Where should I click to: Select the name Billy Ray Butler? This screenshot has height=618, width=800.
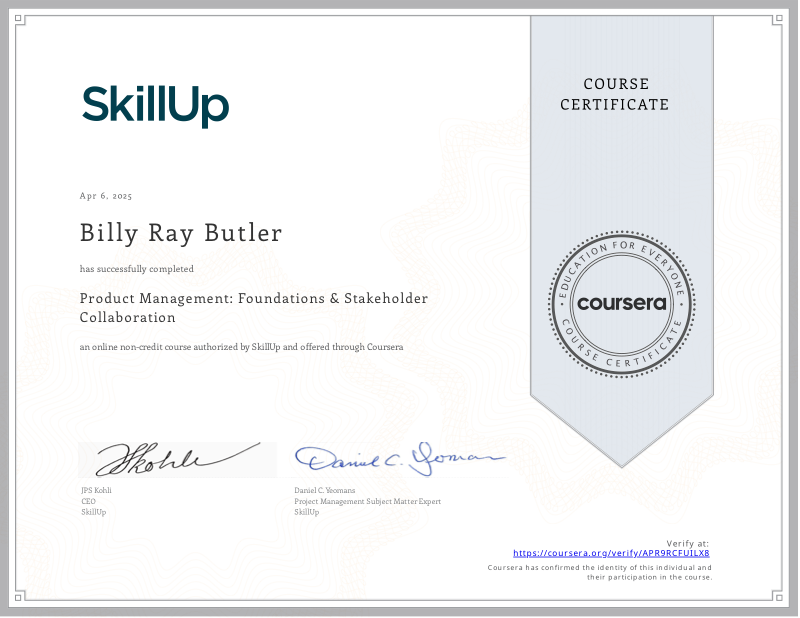(181, 233)
